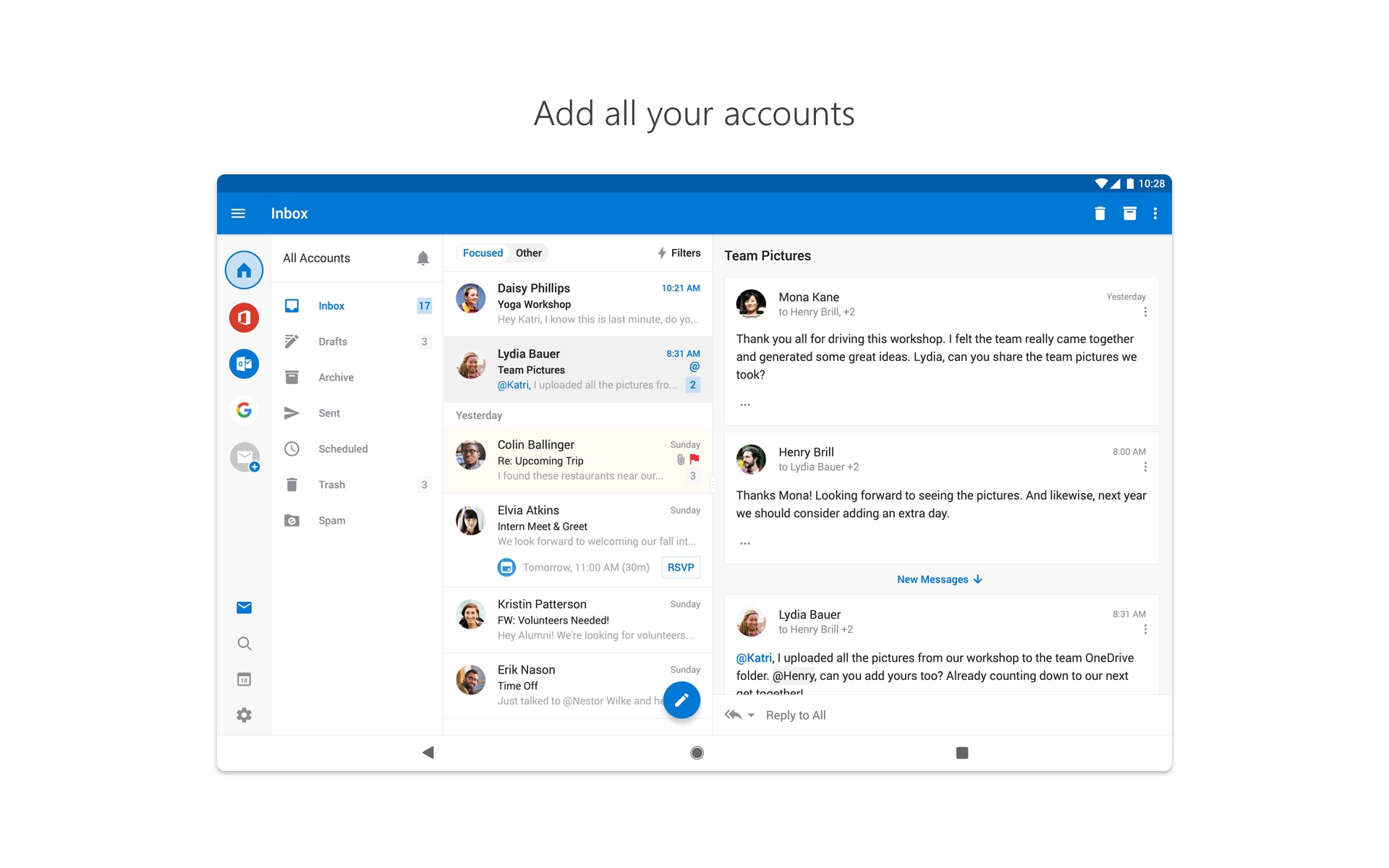Open Henry Brill's message options menu

[1145, 467]
